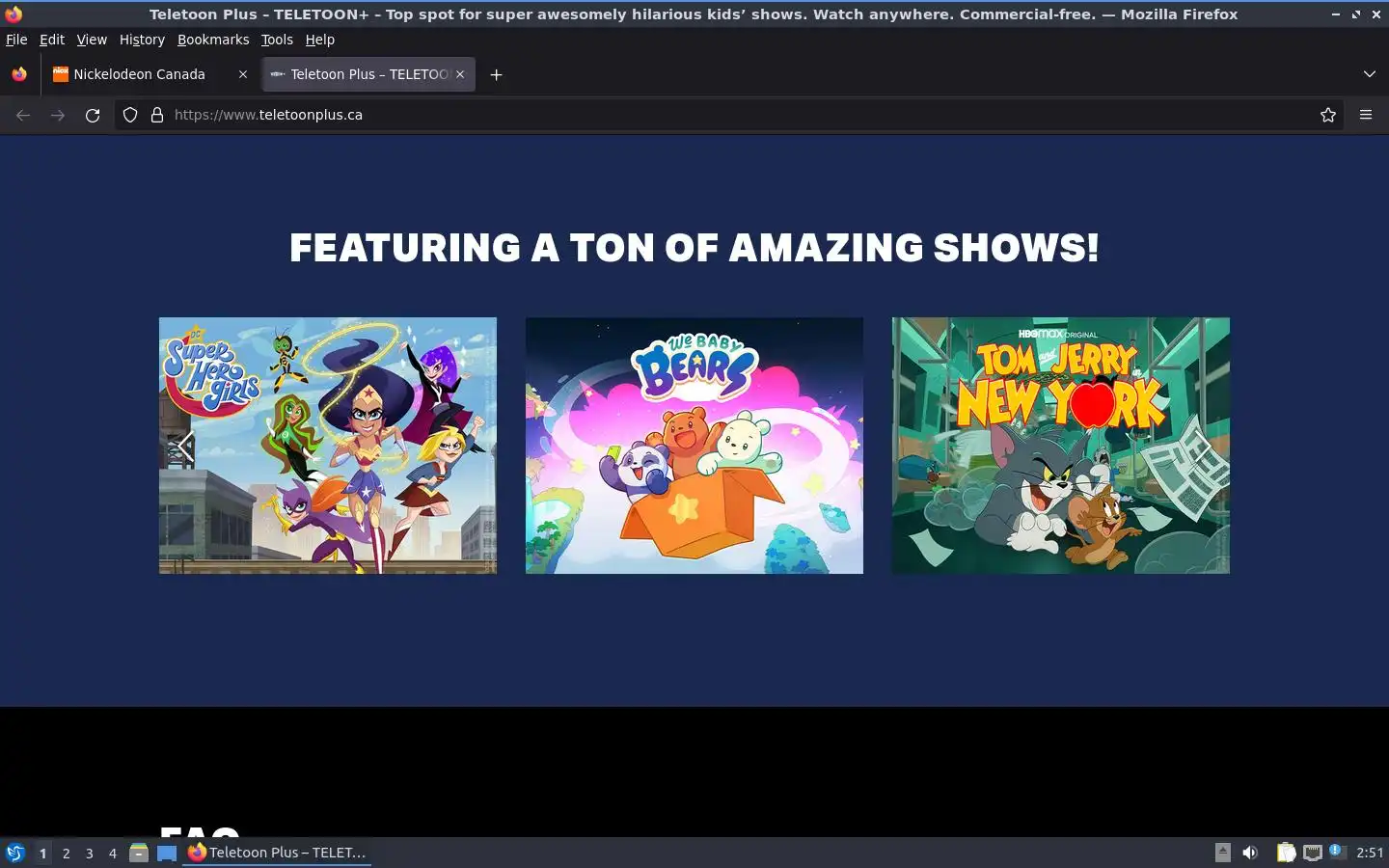1389x868 pixels.
Task: Reload the current Teletoon page
Action: coord(93,115)
